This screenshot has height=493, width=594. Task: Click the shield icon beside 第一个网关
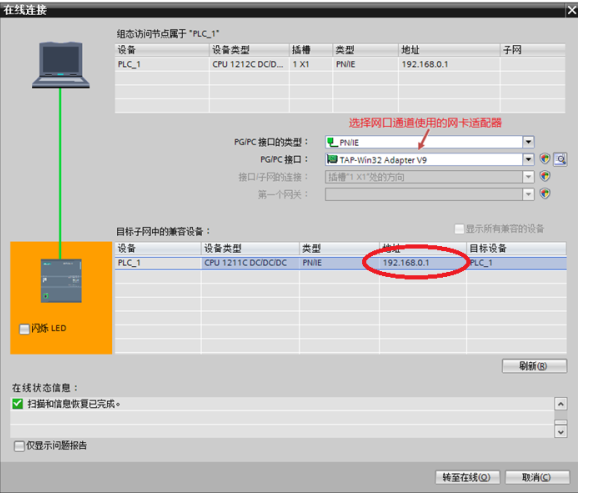tap(545, 194)
